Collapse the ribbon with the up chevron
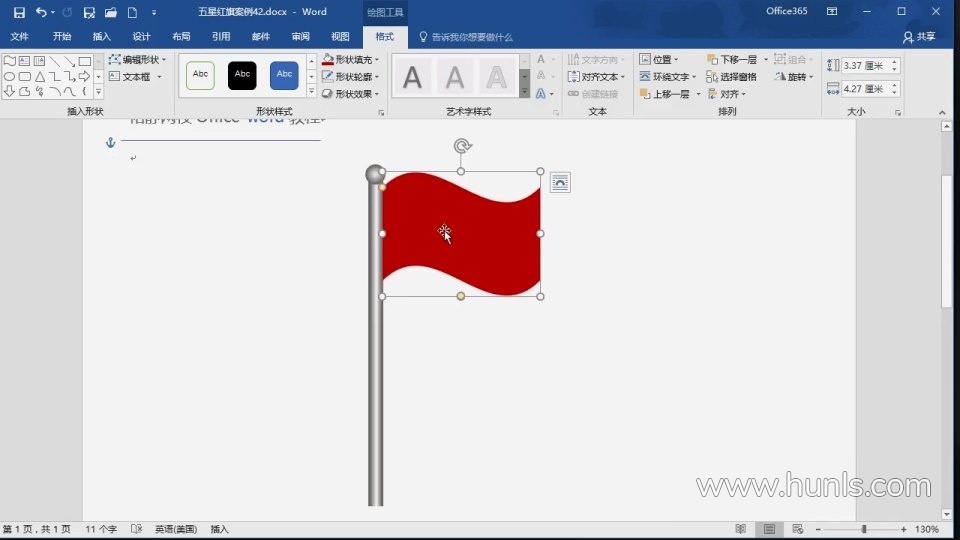 pyautogui.click(x=942, y=113)
